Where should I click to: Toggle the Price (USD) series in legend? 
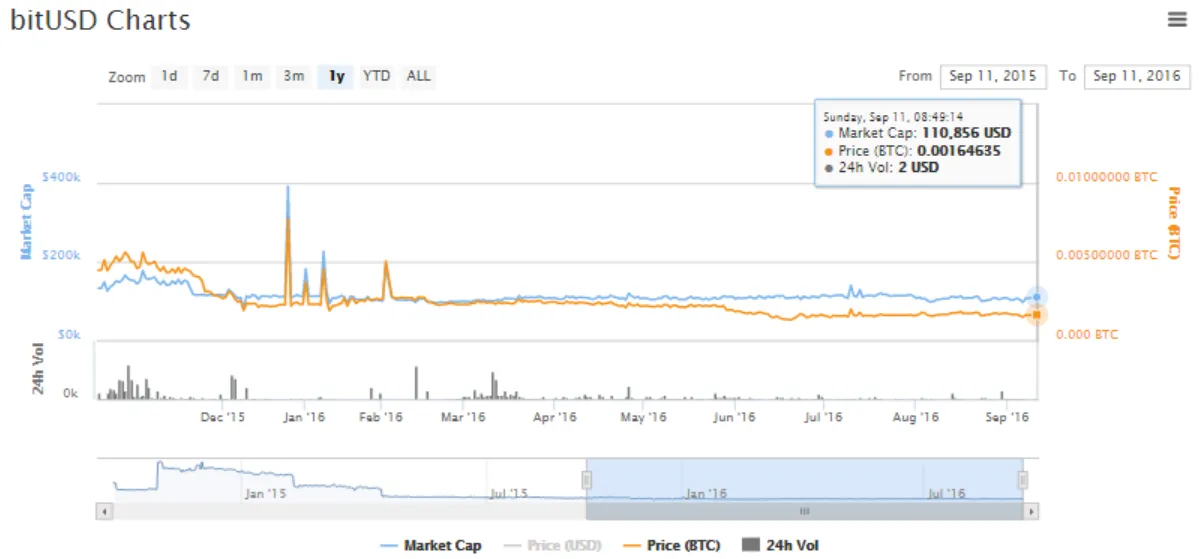553,545
